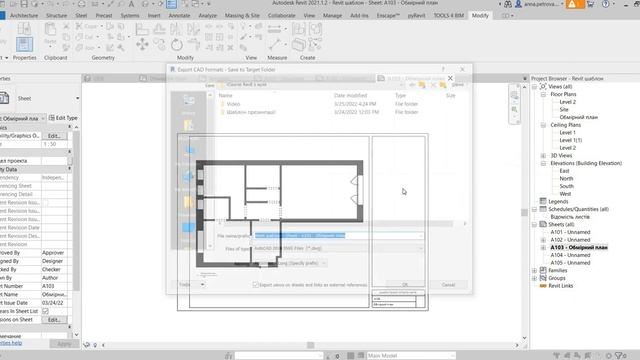Select sheet A103 in Project Browser
Viewport: 640px width, 360px height.
(x=579, y=247)
